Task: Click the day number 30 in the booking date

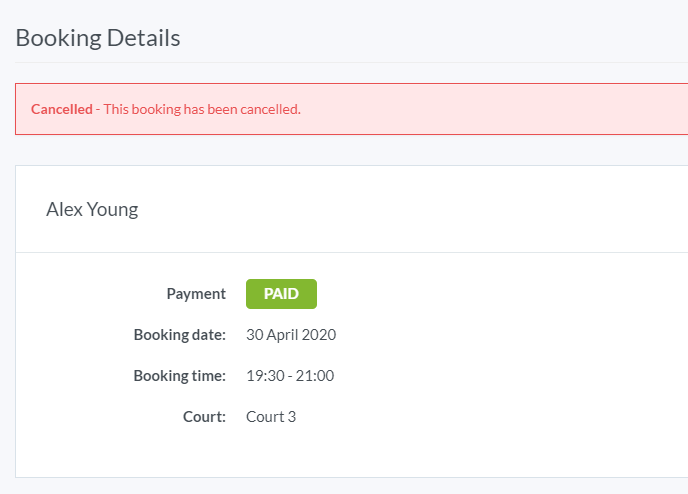Action: tap(254, 335)
